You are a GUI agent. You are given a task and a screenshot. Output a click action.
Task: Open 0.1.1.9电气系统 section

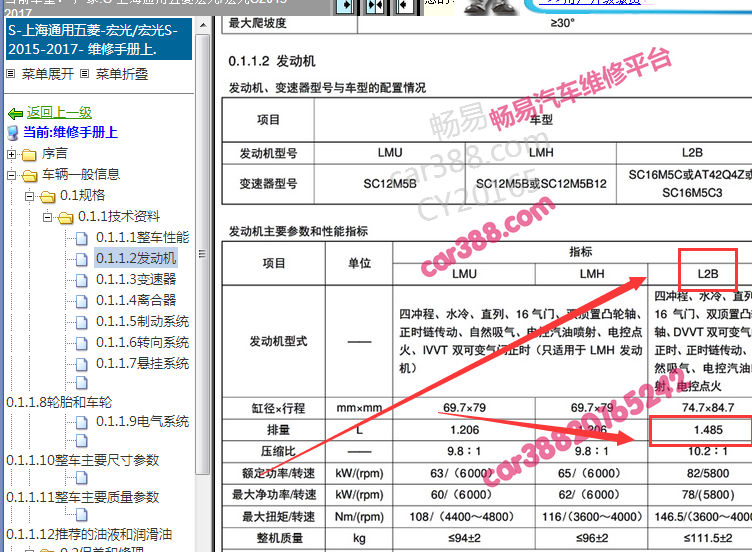pyautogui.click(x=142, y=422)
